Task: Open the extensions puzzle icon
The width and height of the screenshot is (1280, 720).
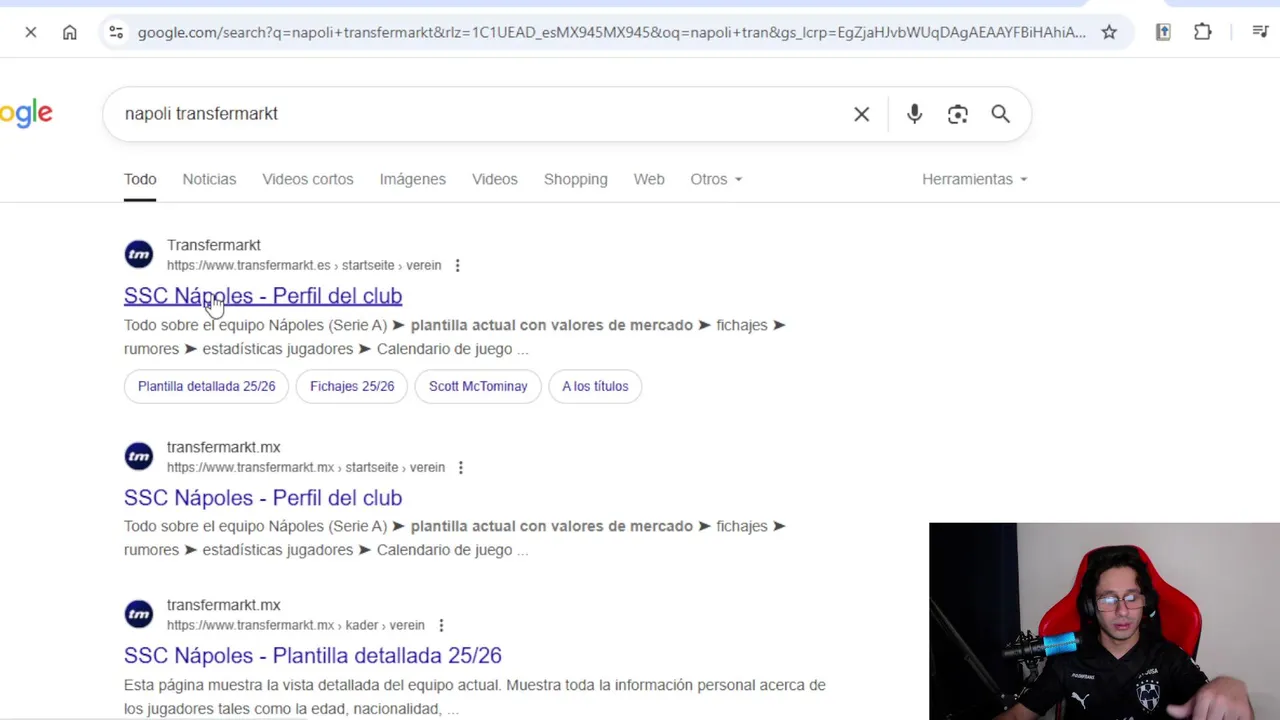Action: point(1203,32)
